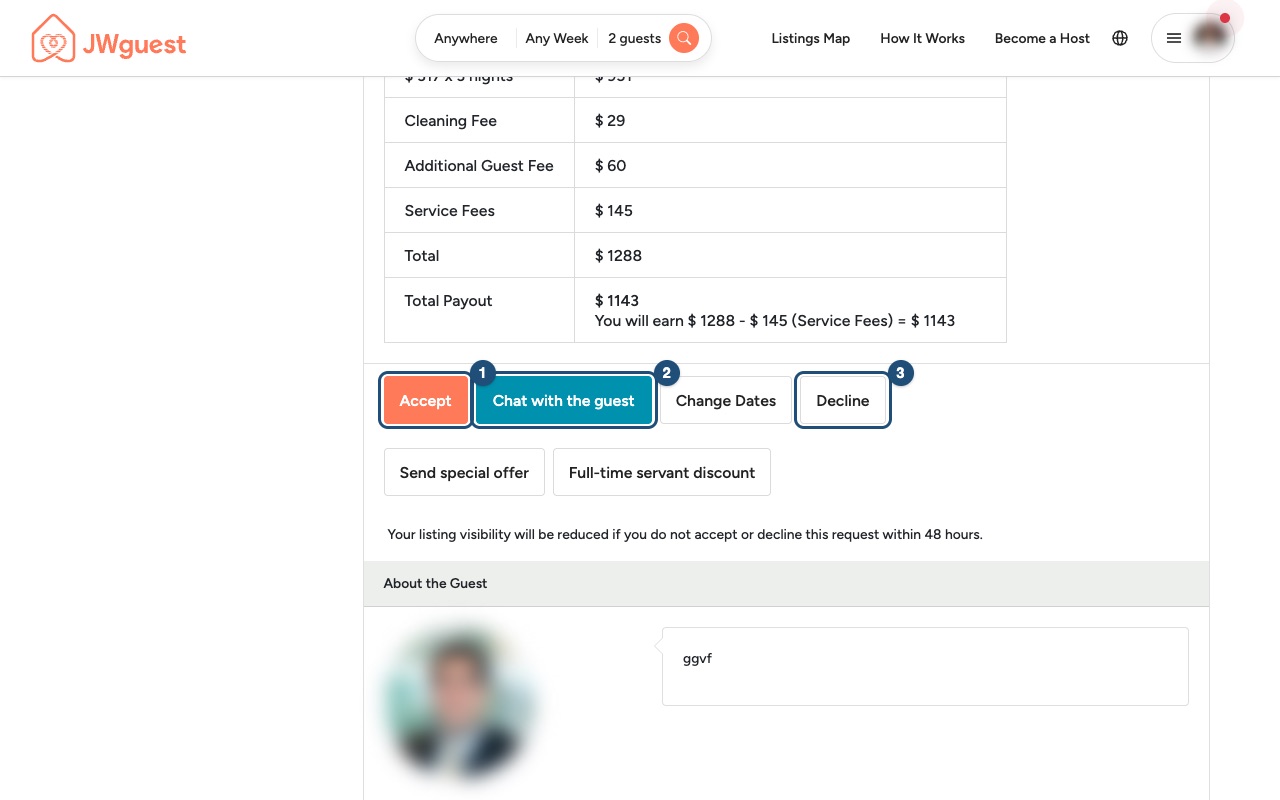Viewport: 1280px width, 800px height.
Task: Click the payout earnings calculation text
Action: click(x=775, y=321)
